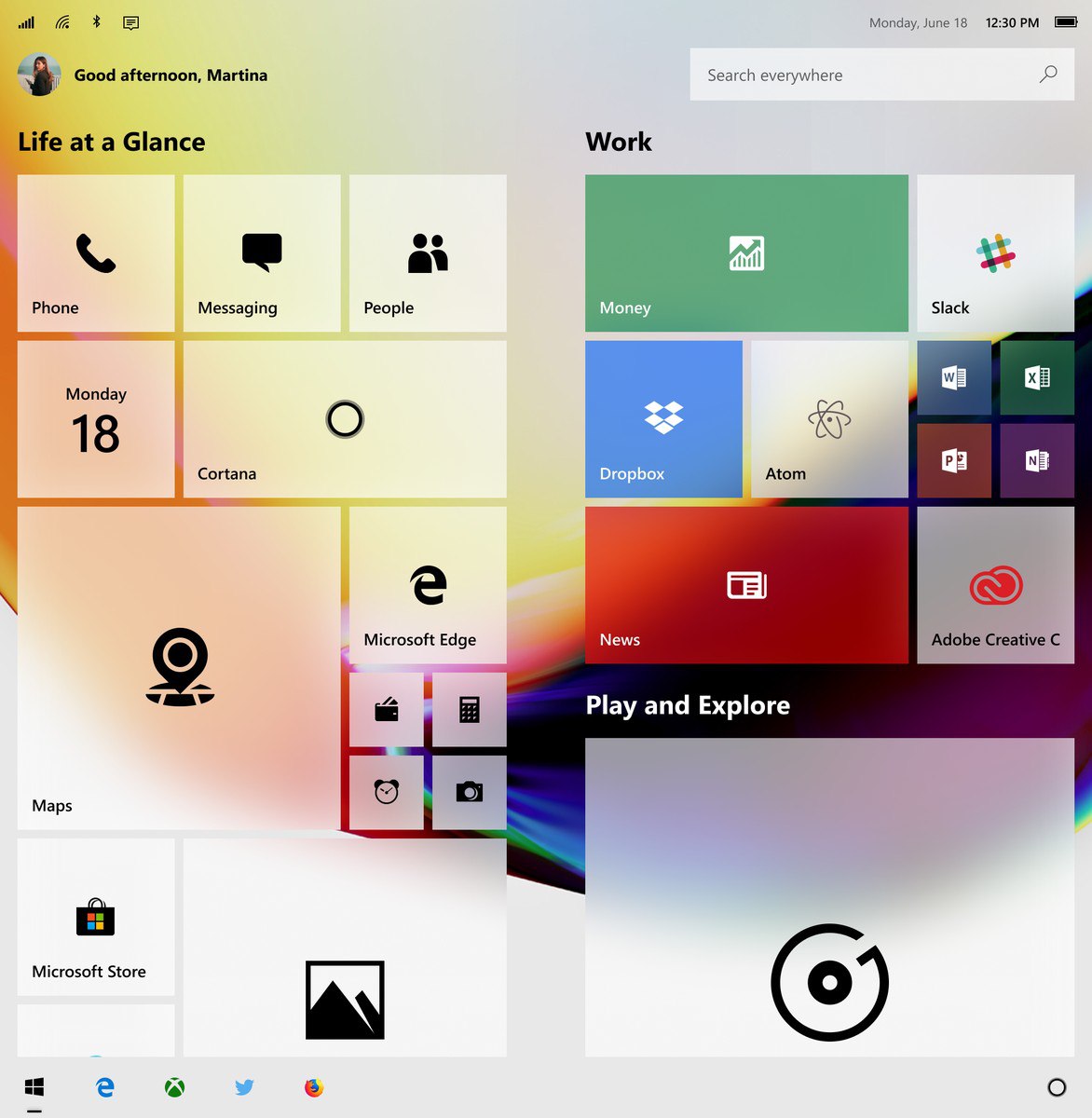Click the 12:30 PM clock
The height and width of the screenshot is (1118, 1092).
click(x=1012, y=22)
